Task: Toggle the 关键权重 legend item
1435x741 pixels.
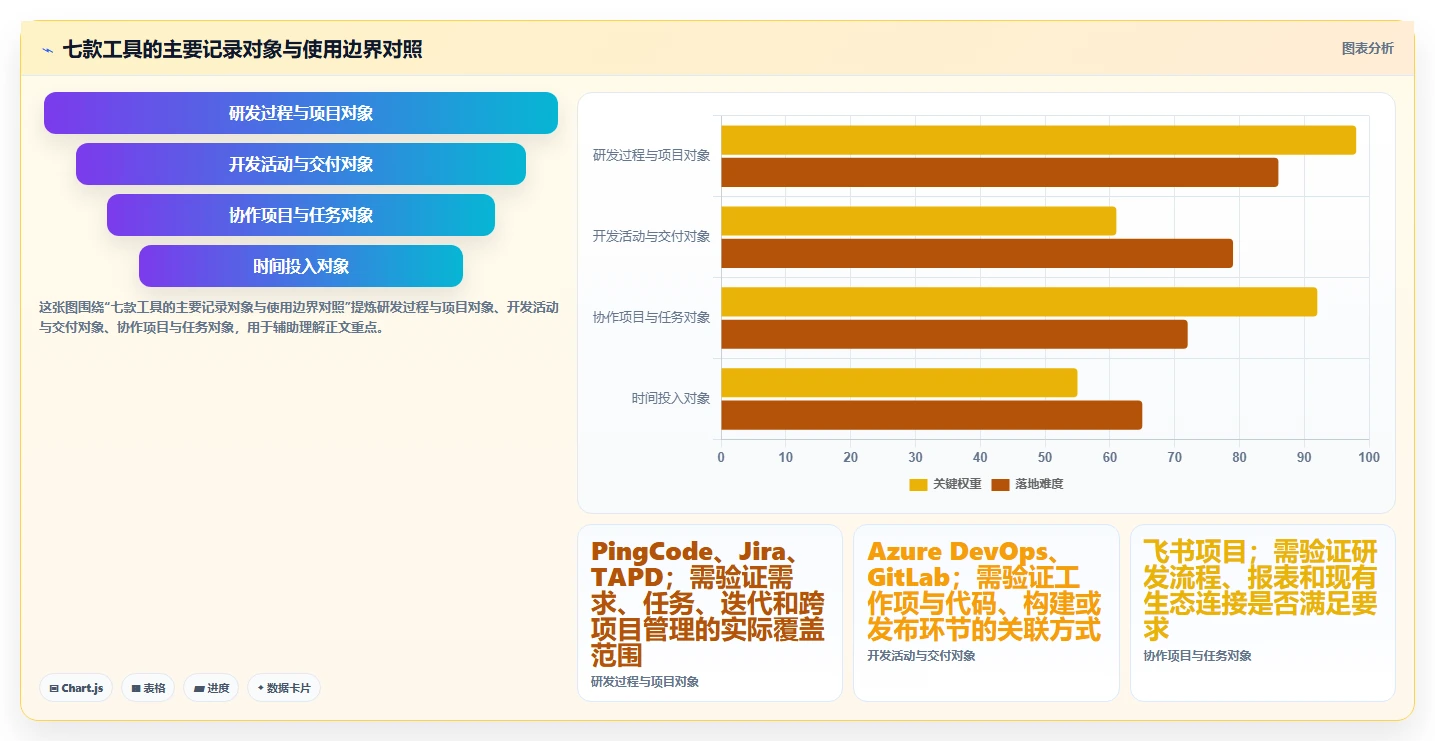Action: [x=945, y=484]
